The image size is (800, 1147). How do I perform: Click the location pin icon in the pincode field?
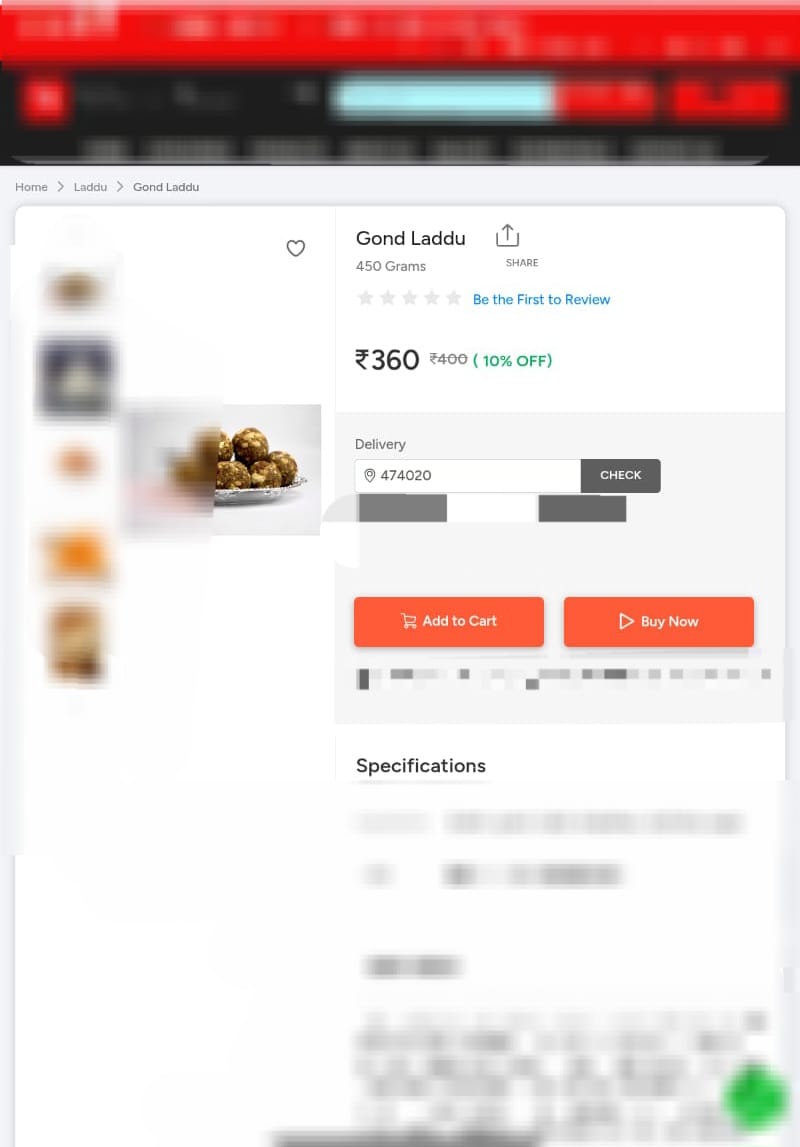pyautogui.click(x=369, y=476)
